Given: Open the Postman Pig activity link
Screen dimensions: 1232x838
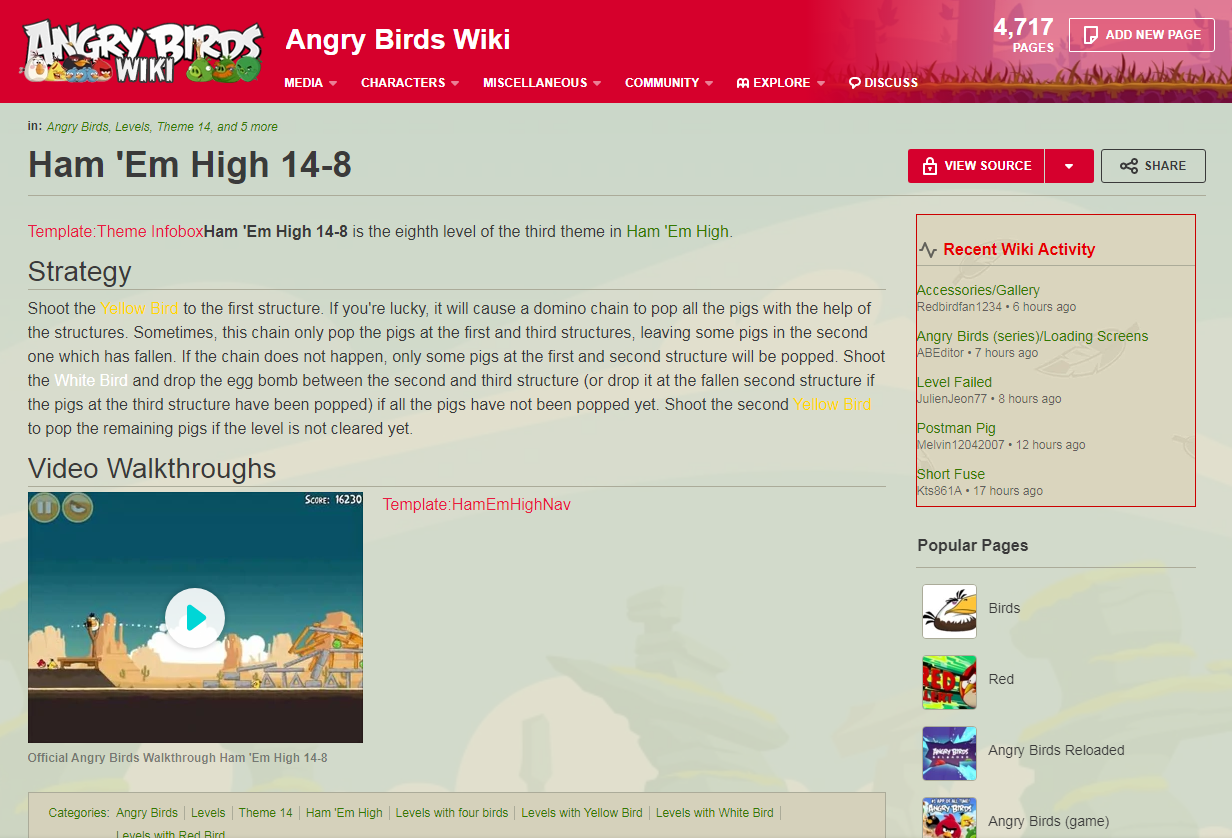Looking at the screenshot, I should [x=956, y=428].
